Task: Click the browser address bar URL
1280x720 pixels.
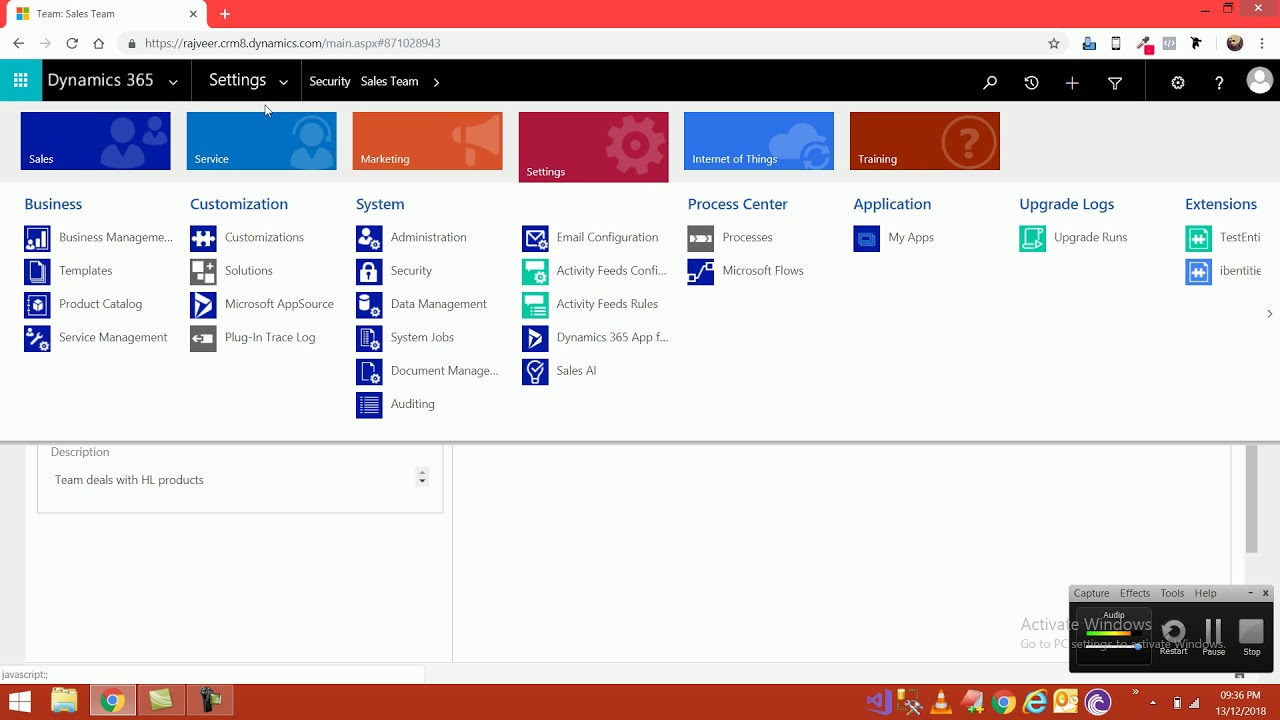Action: tap(292, 44)
